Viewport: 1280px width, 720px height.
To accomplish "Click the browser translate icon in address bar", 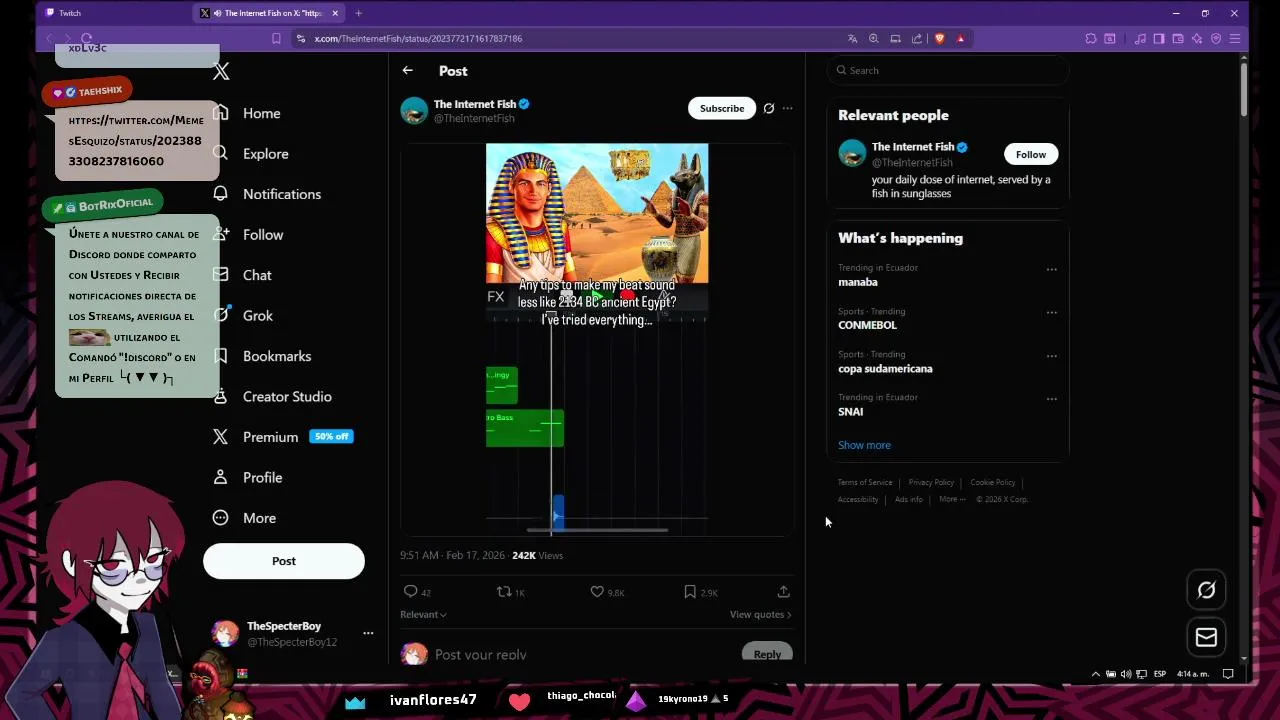I will pyautogui.click(x=852, y=38).
